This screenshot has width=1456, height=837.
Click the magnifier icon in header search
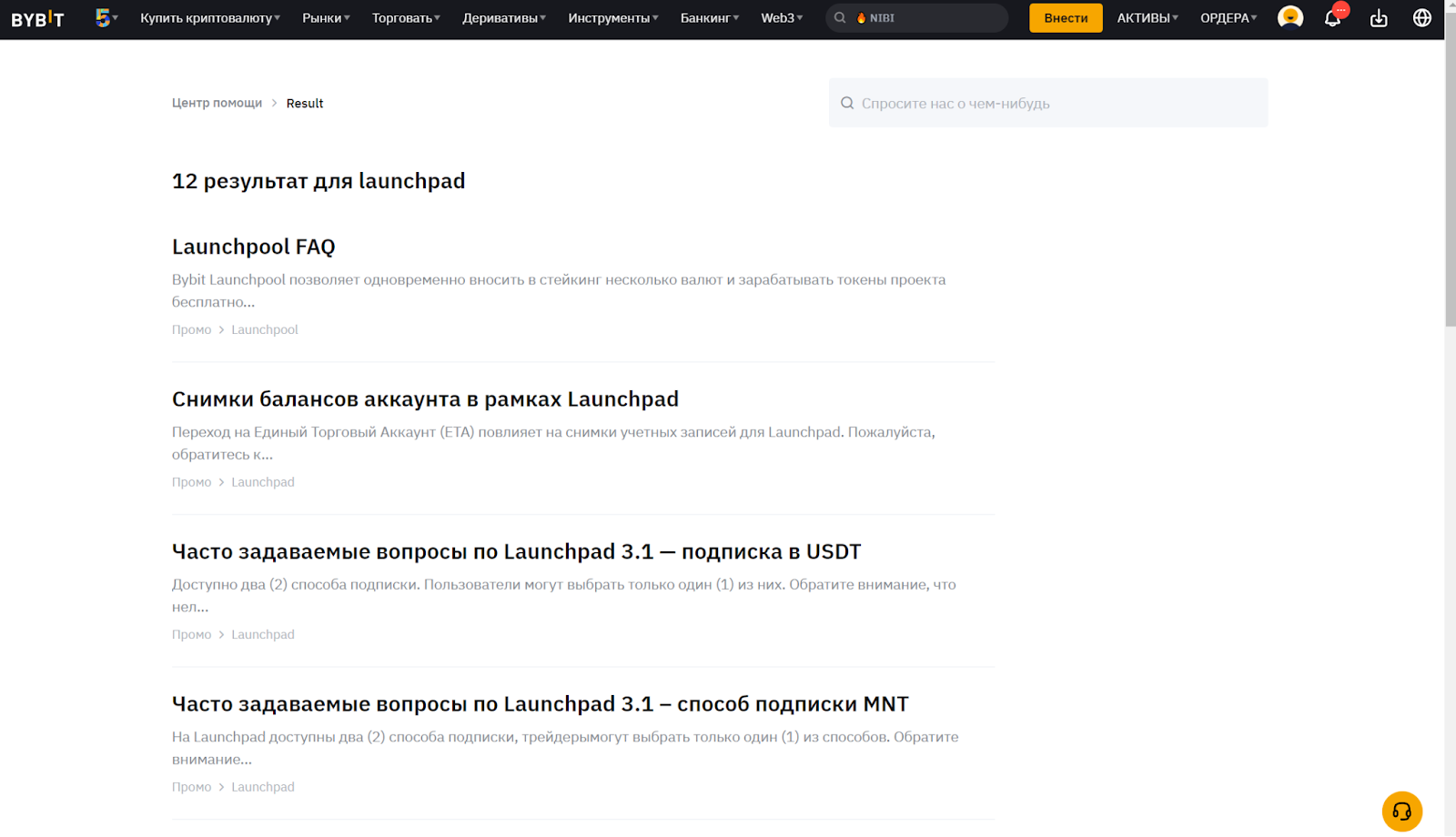pyautogui.click(x=840, y=17)
